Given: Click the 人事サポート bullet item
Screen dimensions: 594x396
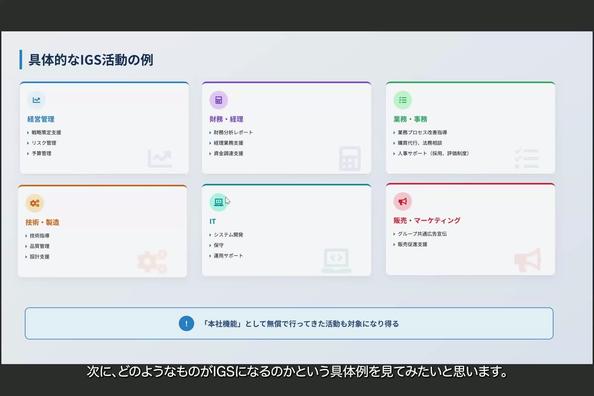Looking at the screenshot, I should click(433, 153).
